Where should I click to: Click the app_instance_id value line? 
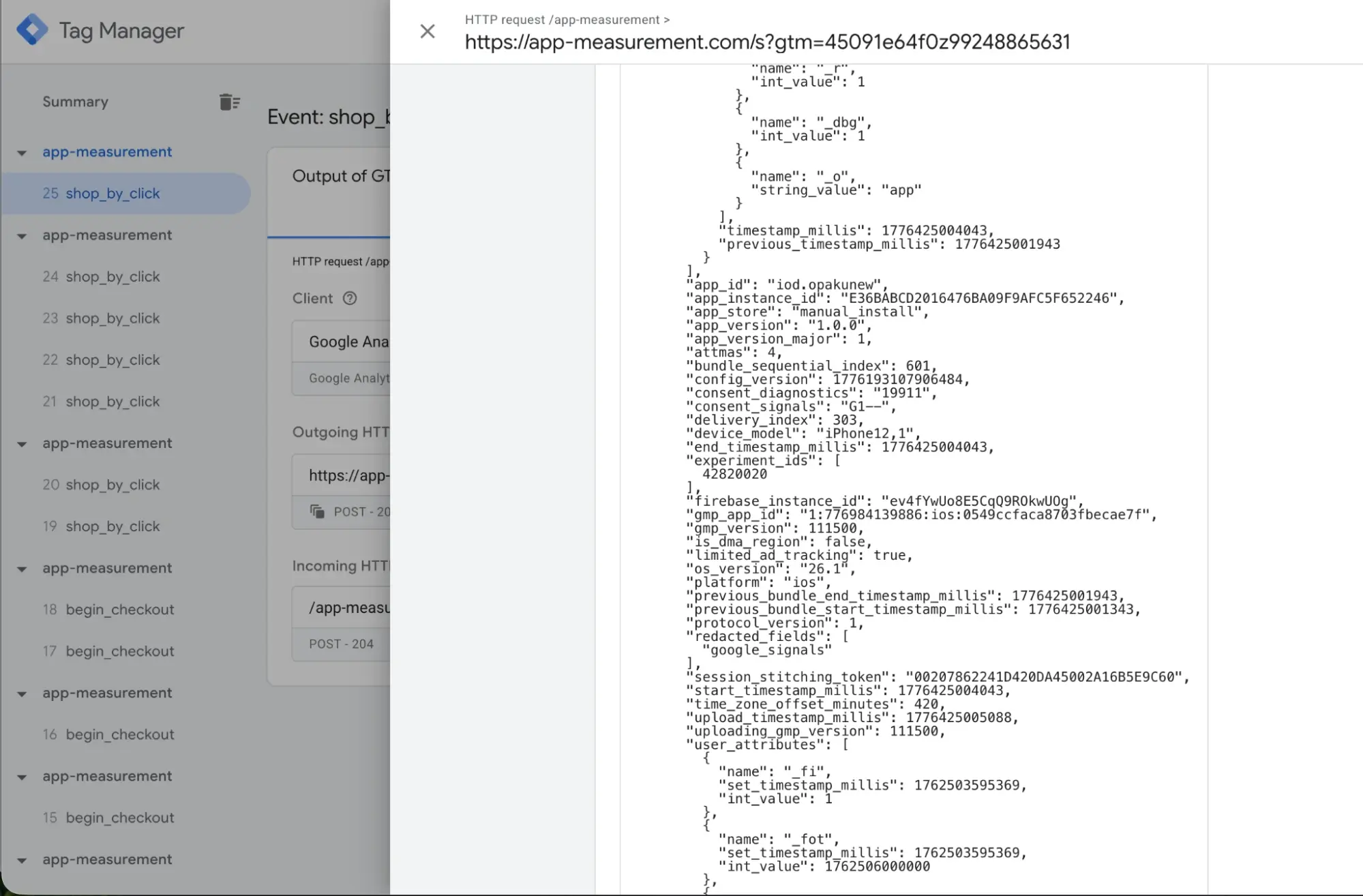(x=905, y=298)
